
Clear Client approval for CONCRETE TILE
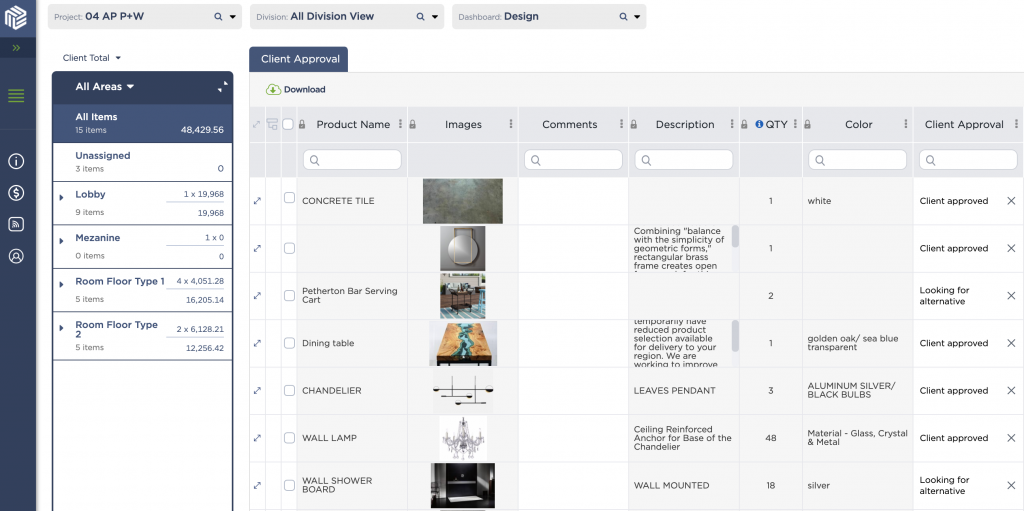pos(1011,201)
